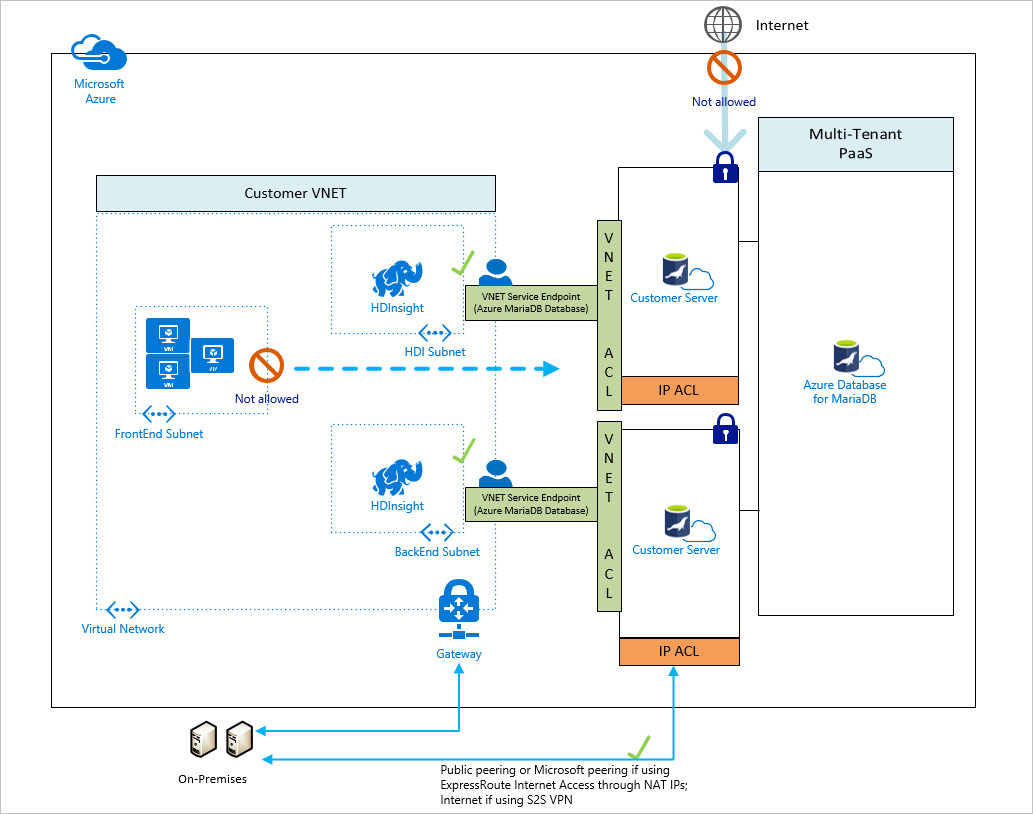This screenshot has height=814, width=1033.
Task: Click the lower orange IP ACL box
Action: coord(679,651)
